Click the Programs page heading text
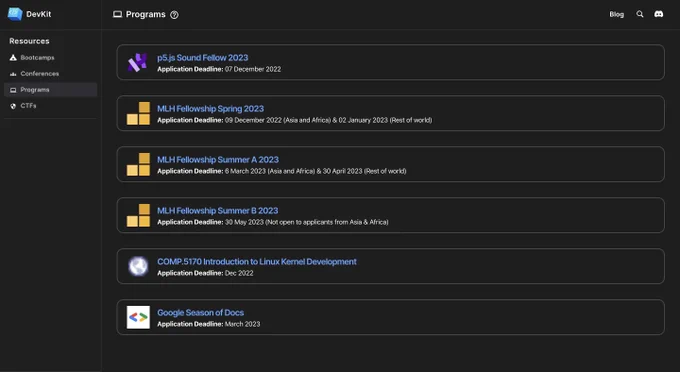Screen dimensions: 680x372 145,14
